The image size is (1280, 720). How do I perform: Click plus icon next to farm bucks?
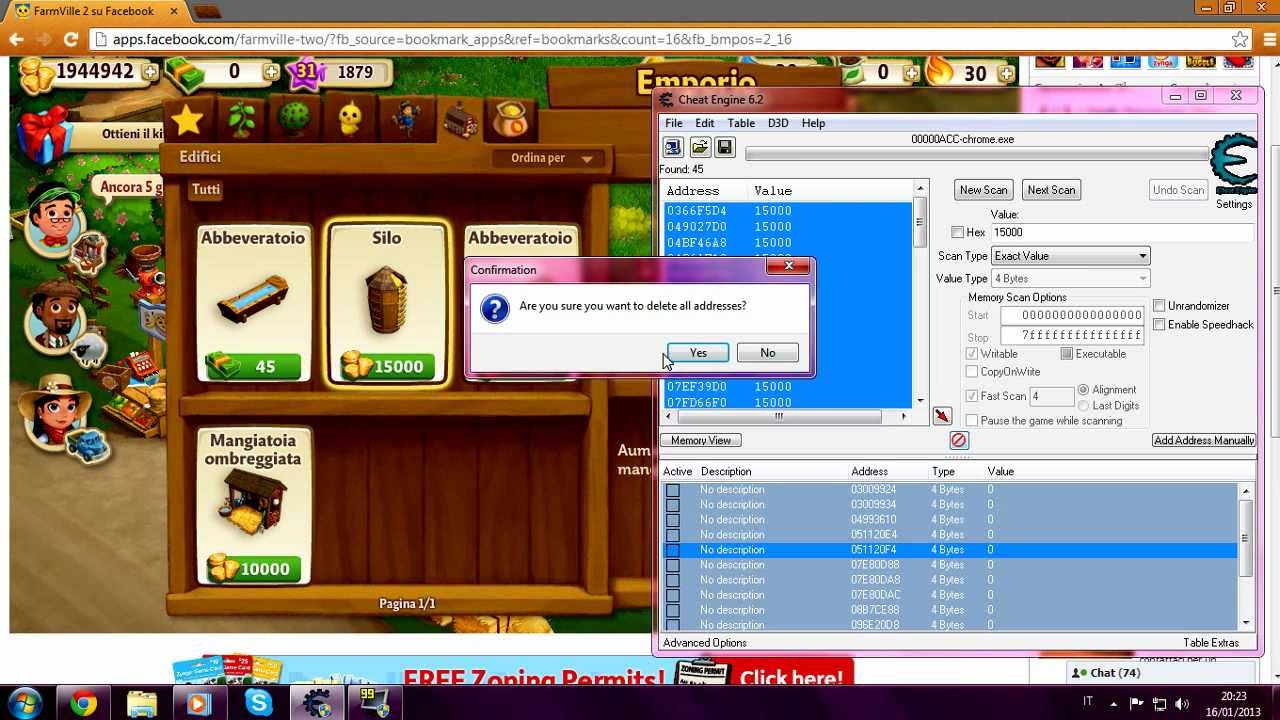(x=271, y=72)
